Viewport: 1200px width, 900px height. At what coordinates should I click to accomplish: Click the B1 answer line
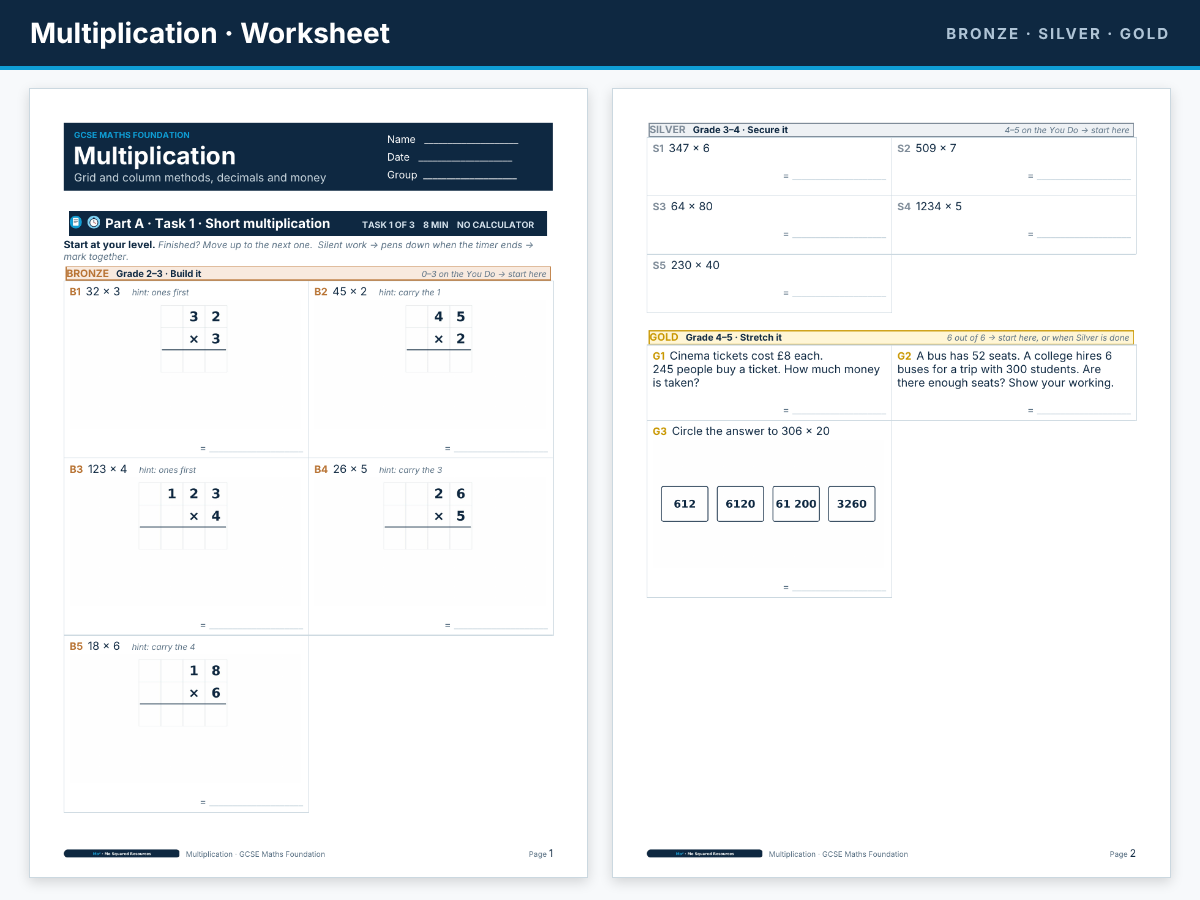pyautogui.click(x=256, y=451)
